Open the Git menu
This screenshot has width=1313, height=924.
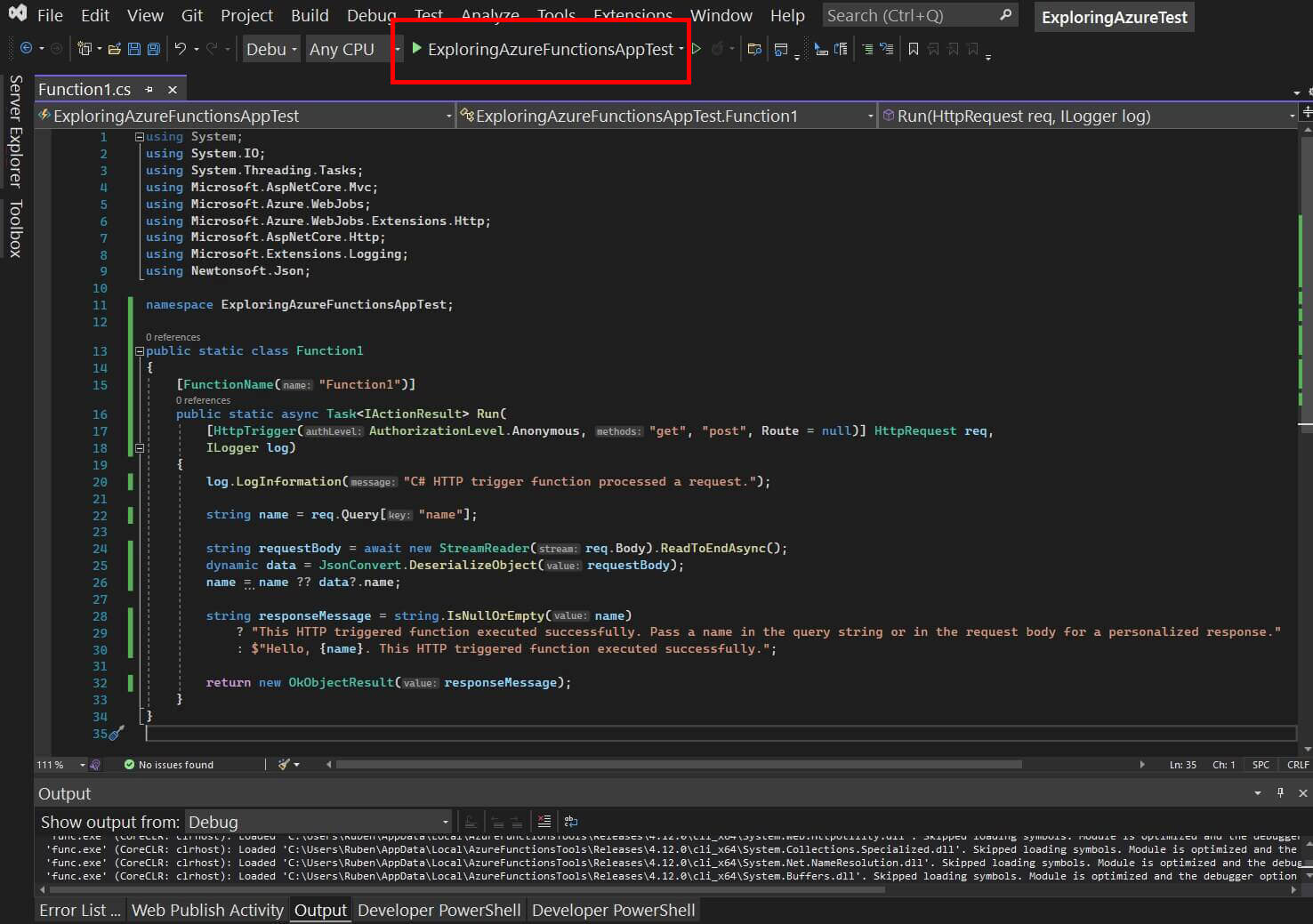[192, 15]
